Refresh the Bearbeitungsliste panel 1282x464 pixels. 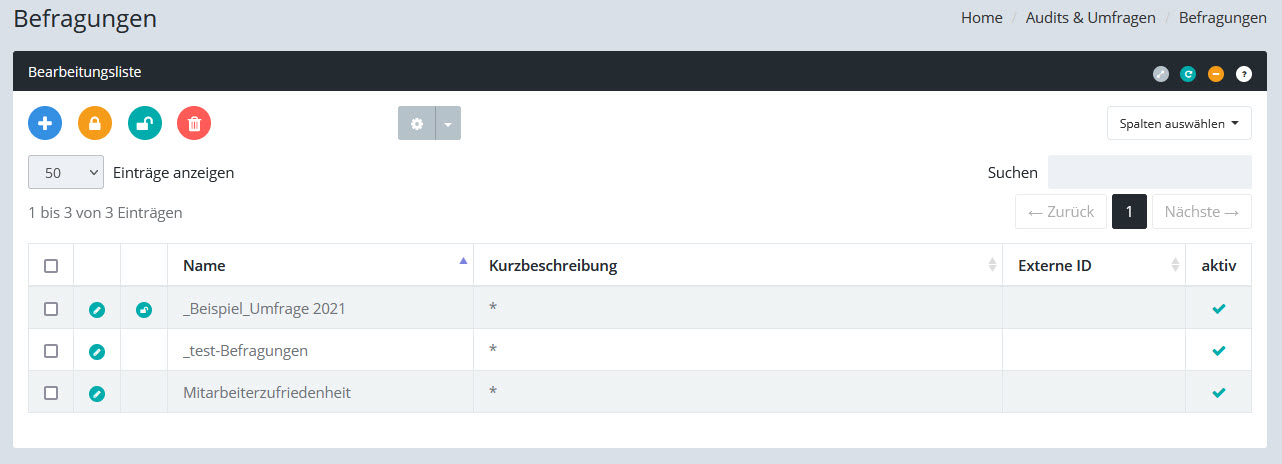click(x=1188, y=73)
